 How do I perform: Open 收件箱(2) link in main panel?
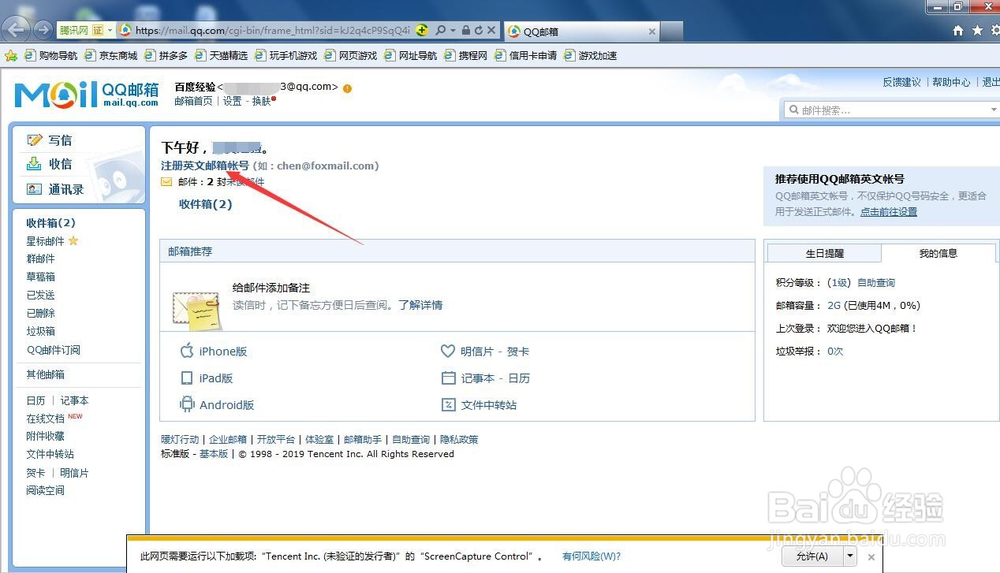(x=205, y=204)
